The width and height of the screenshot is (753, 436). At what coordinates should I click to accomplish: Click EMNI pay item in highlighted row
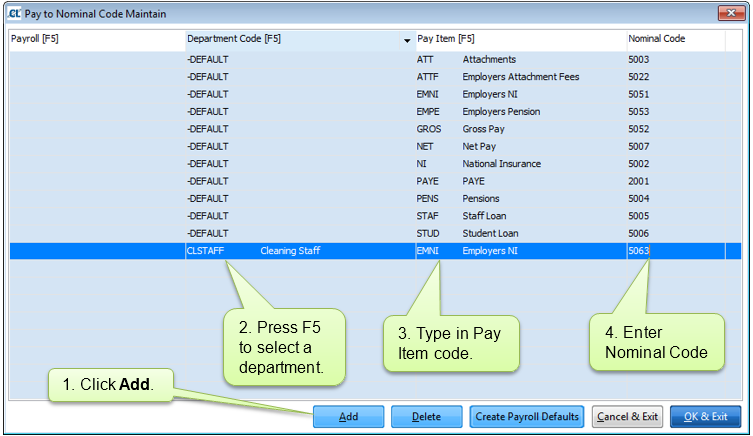[428, 251]
